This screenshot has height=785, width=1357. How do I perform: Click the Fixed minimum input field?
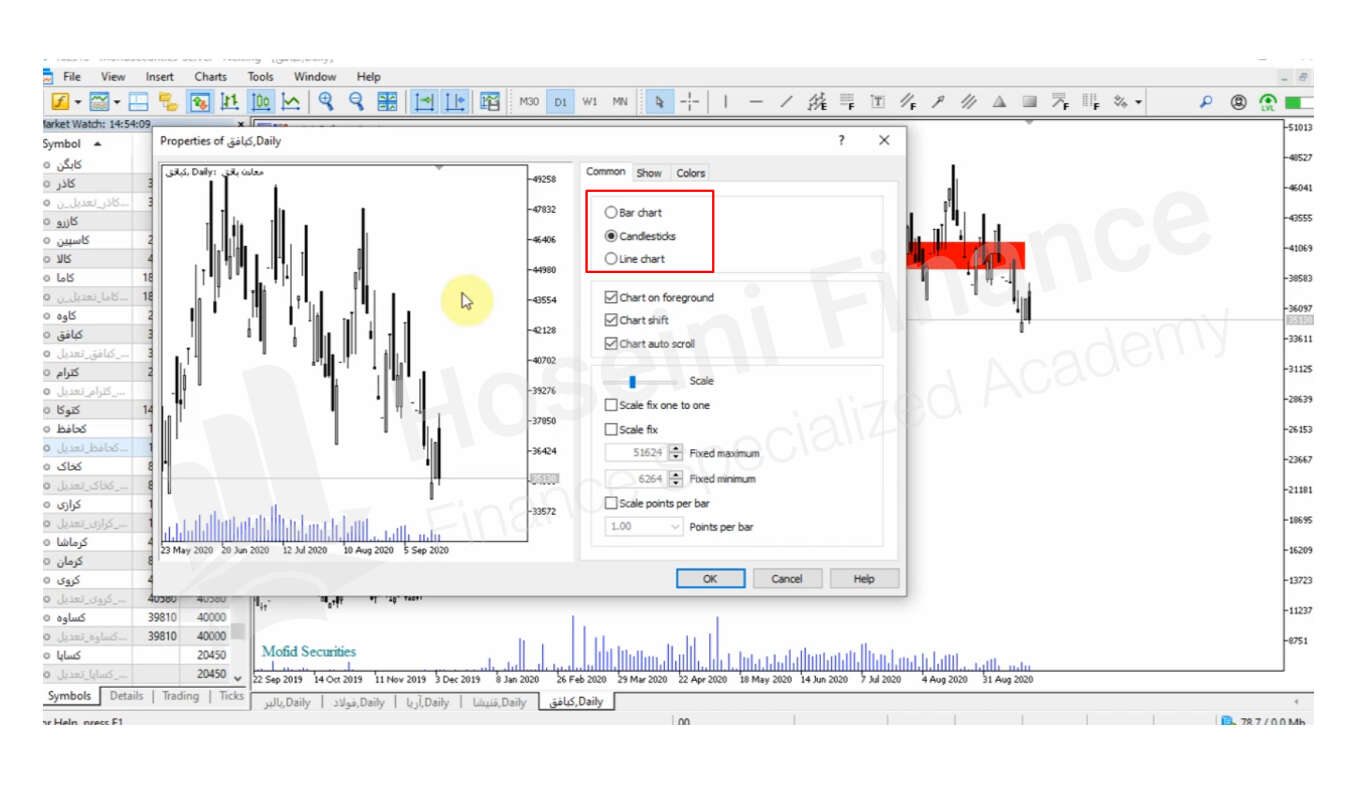coord(637,479)
